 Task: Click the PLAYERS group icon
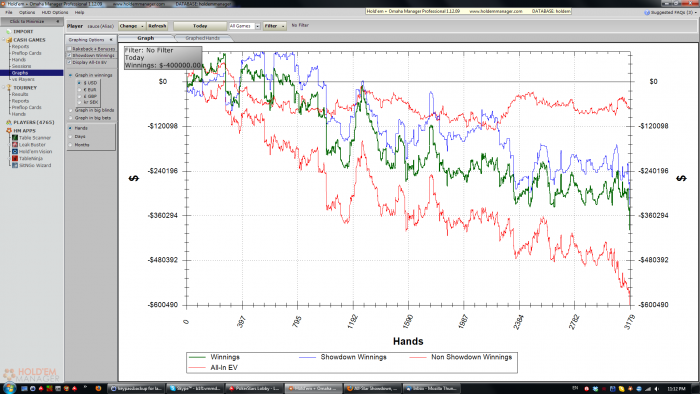(8, 122)
